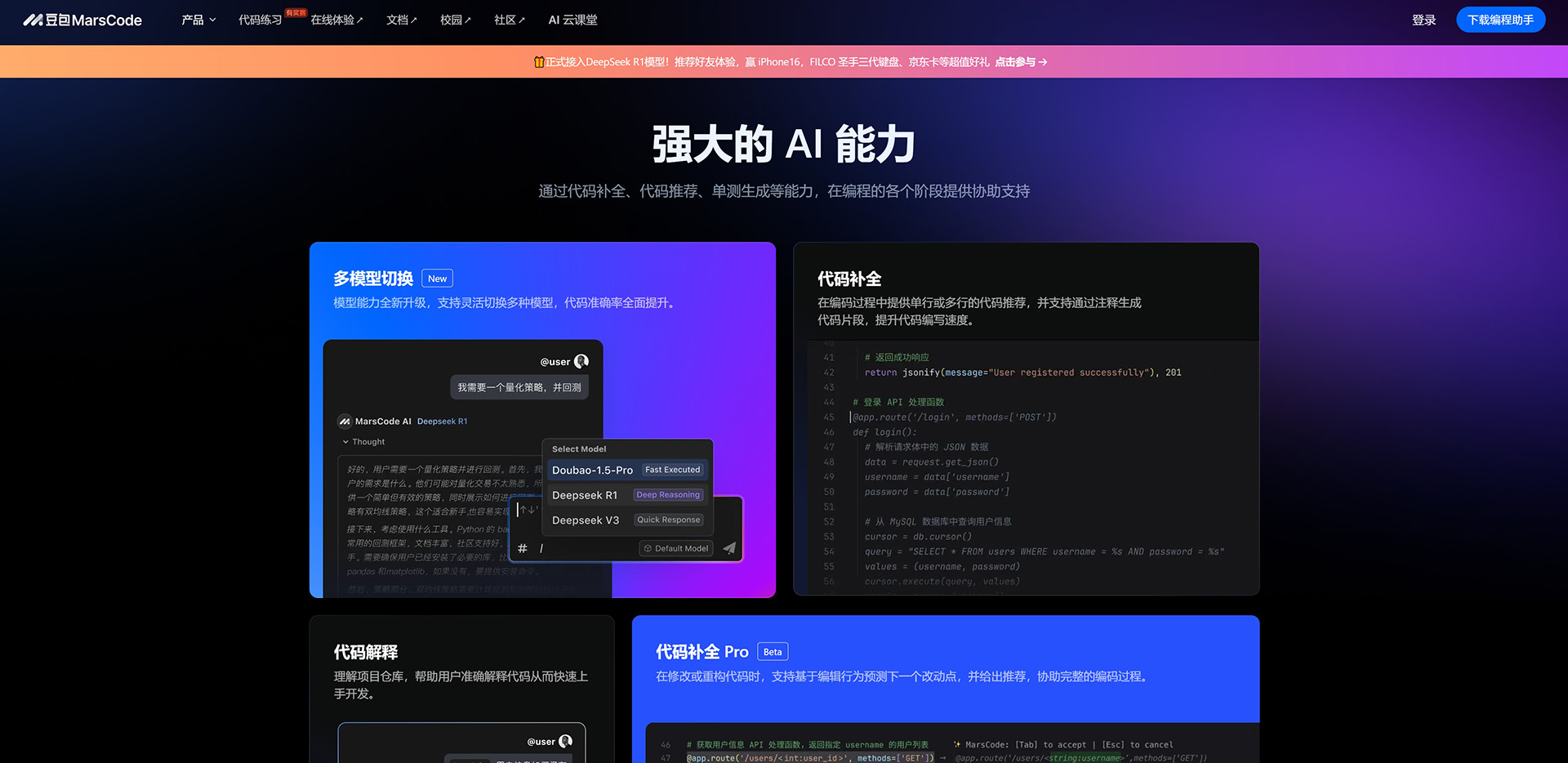Select Deepseek R1 model option
1568x763 pixels.
tap(627, 495)
